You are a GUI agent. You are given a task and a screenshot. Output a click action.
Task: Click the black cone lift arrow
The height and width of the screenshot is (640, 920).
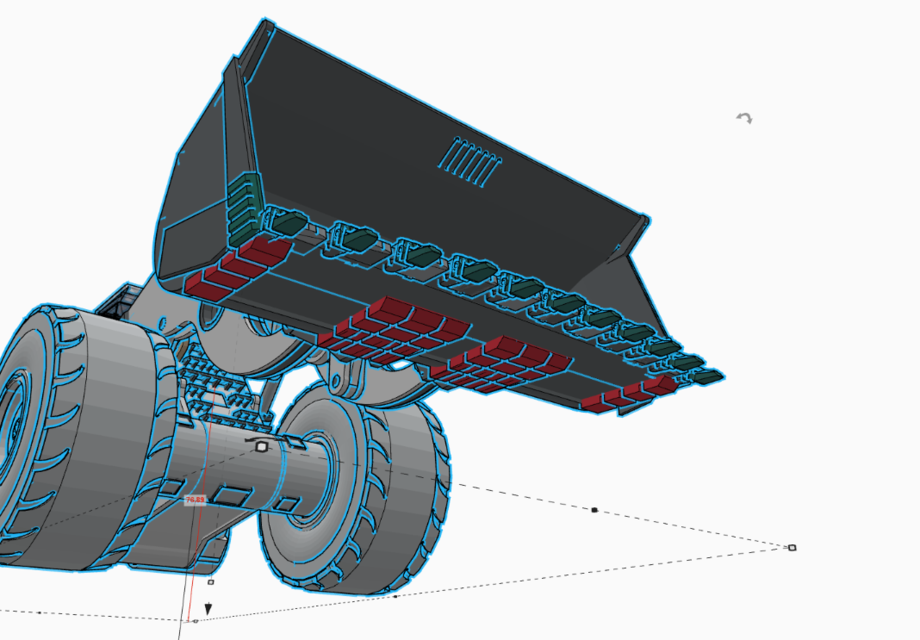pyautogui.click(x=208, y=608)
